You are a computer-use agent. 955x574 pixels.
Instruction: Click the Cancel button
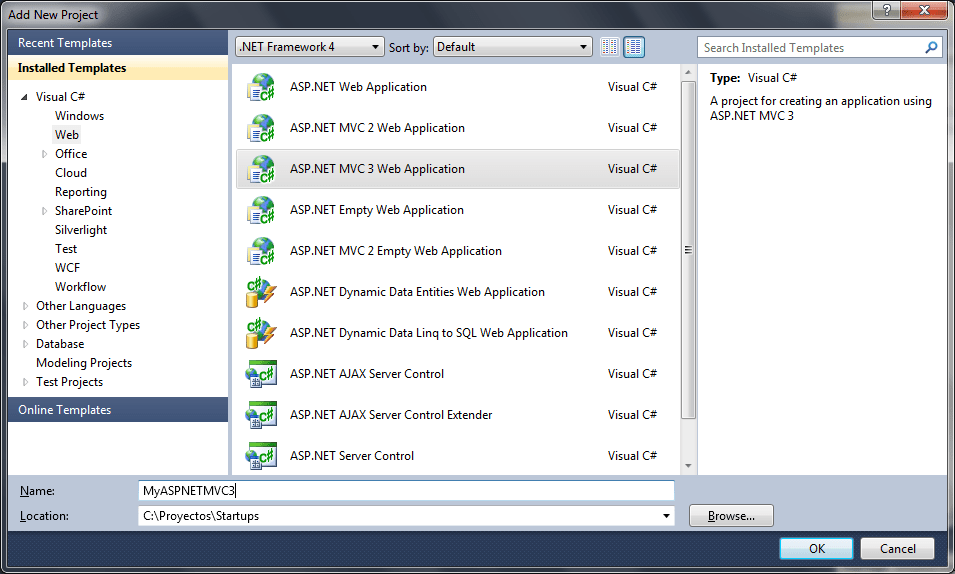[x=897, y=548]
